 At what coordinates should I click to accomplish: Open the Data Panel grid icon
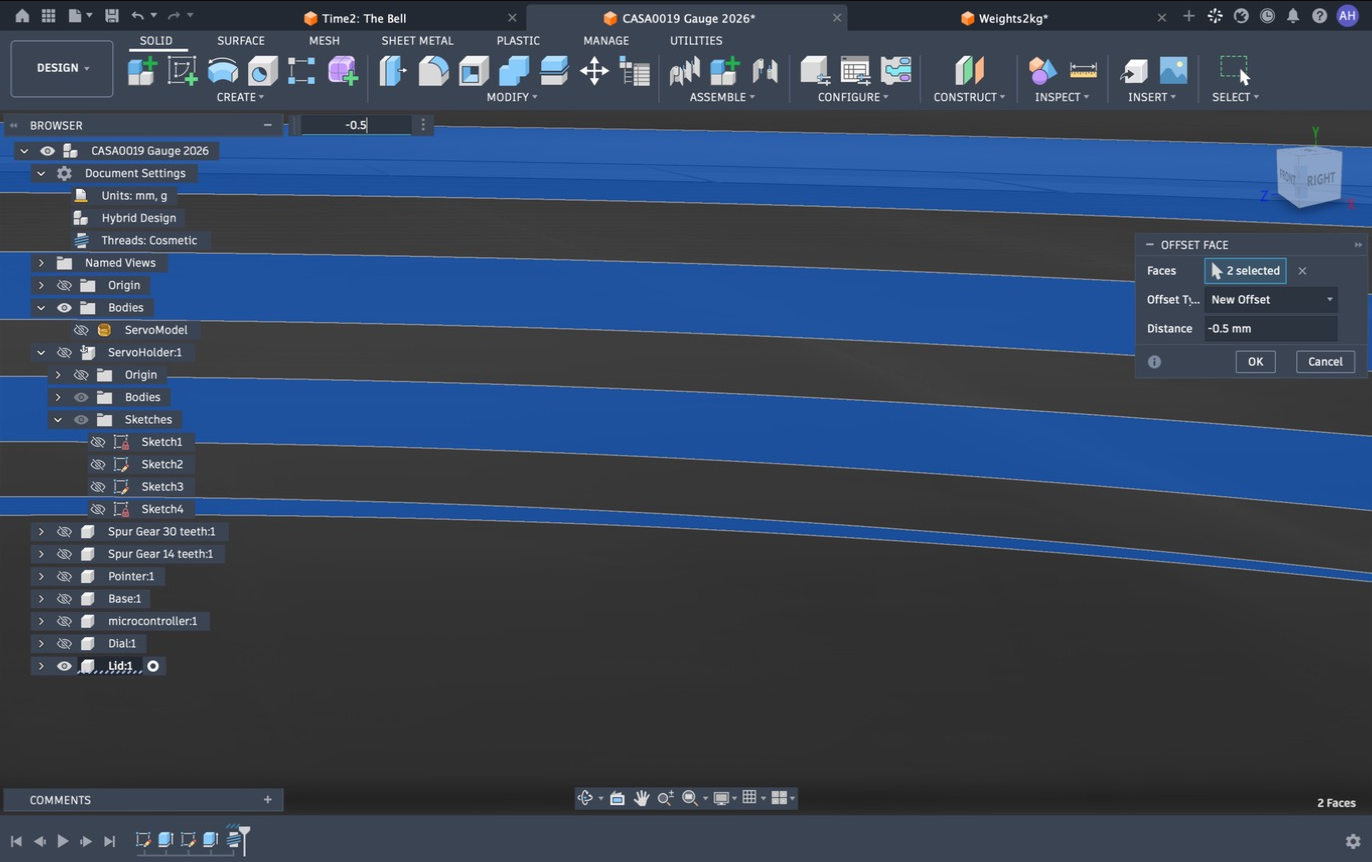coord(48,17)
